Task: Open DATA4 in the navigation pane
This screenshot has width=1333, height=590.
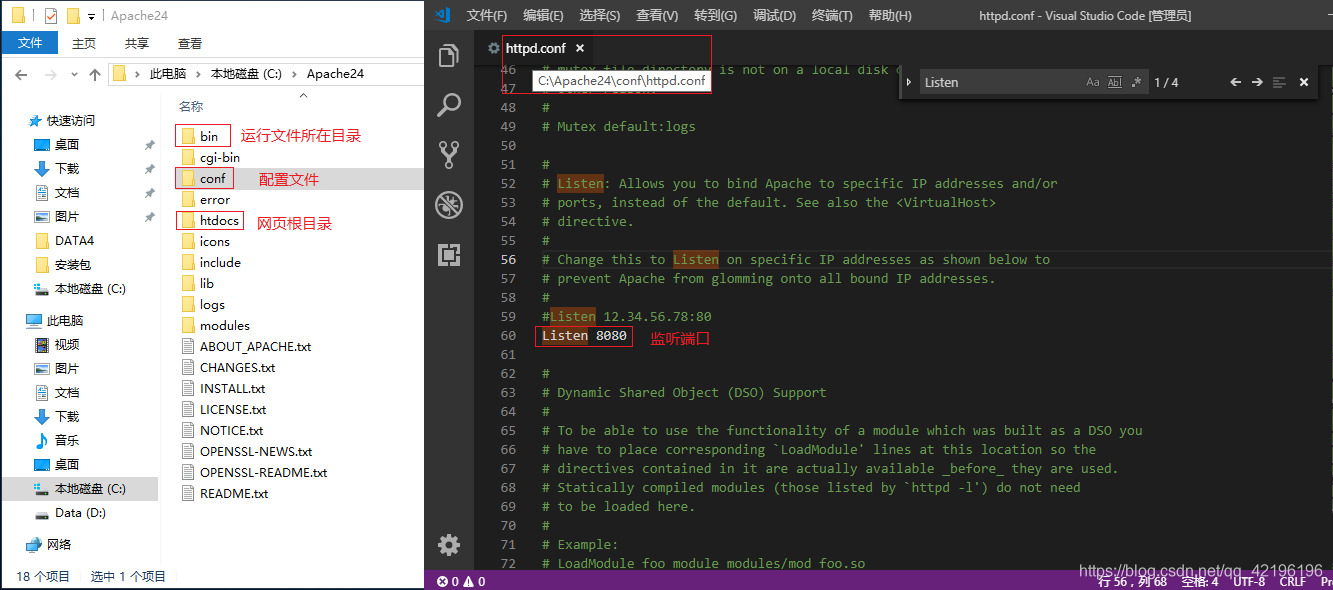Action: [74, 240]
